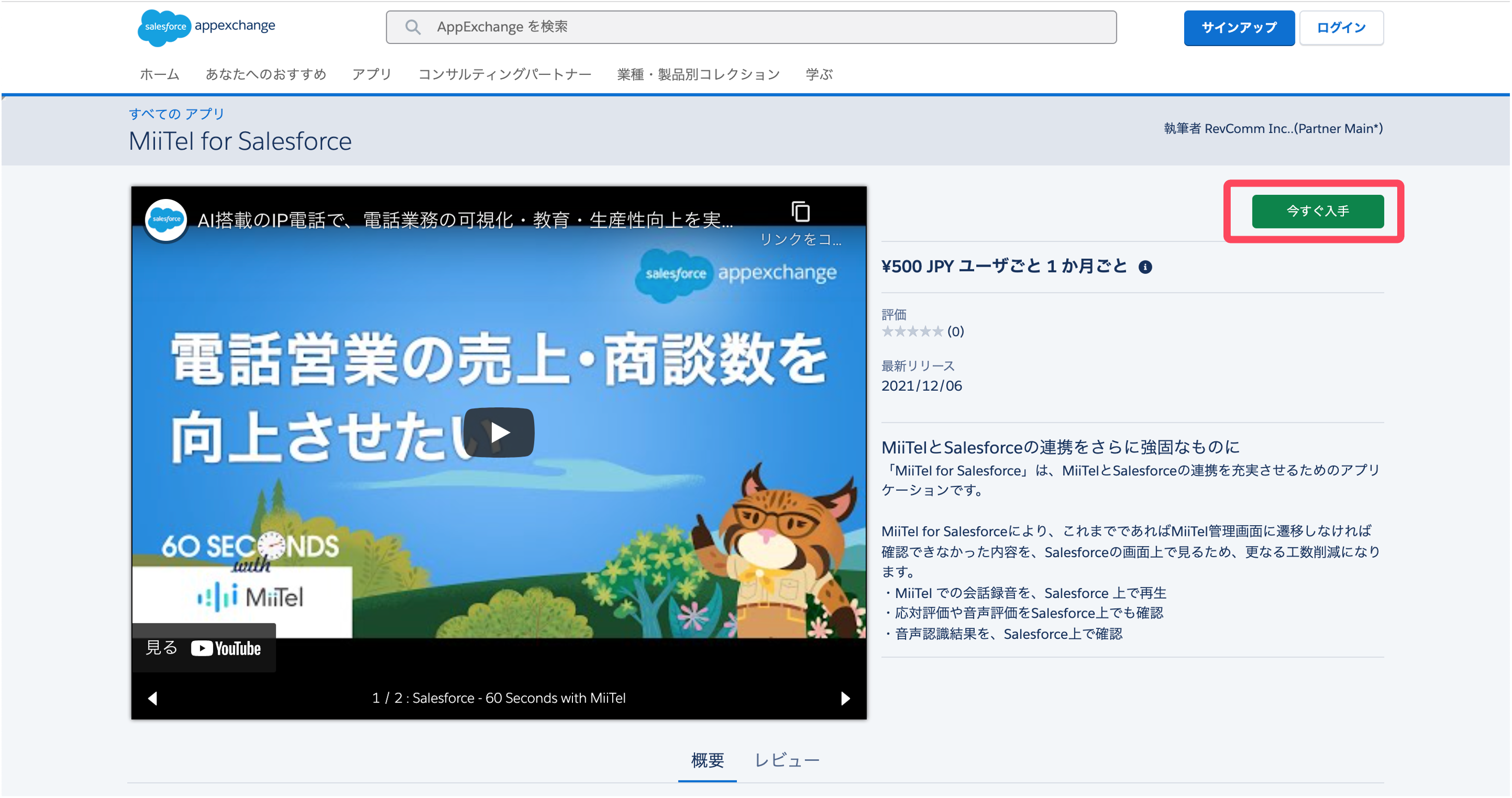Switch to the レビュー tab

coord(787,760)
